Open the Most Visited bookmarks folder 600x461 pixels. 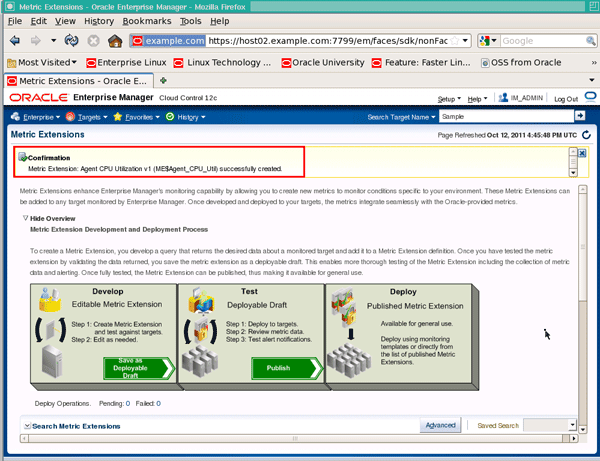tap(42, 62)
